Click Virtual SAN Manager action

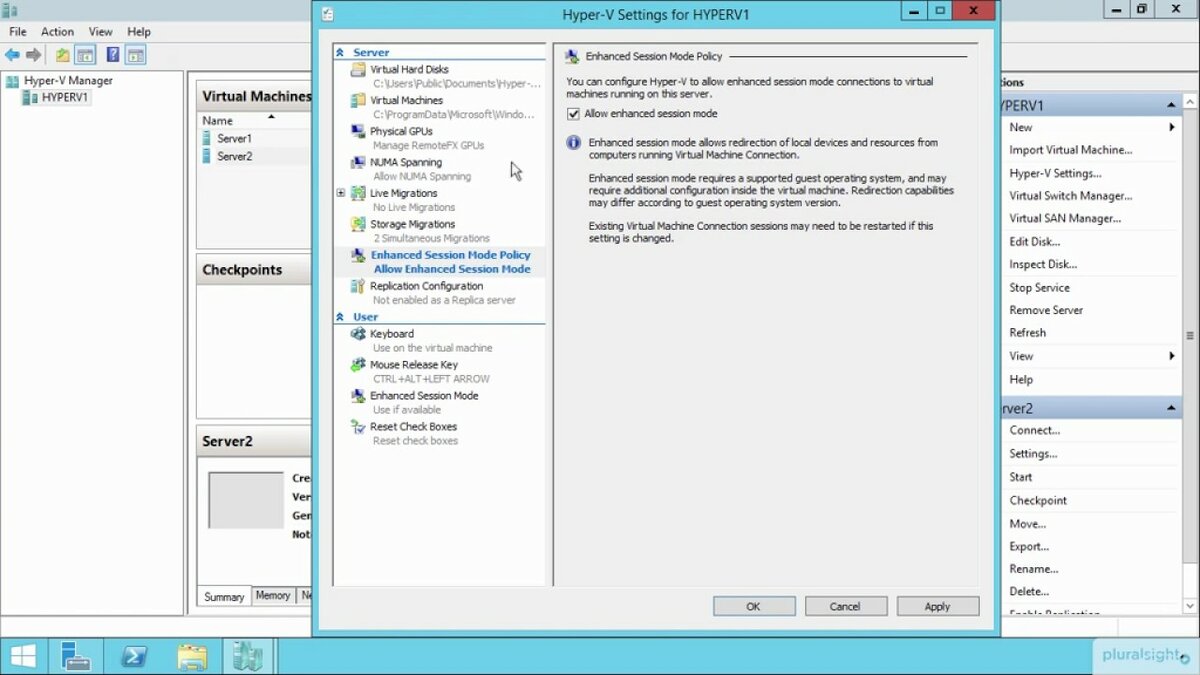pos(1065,219)
